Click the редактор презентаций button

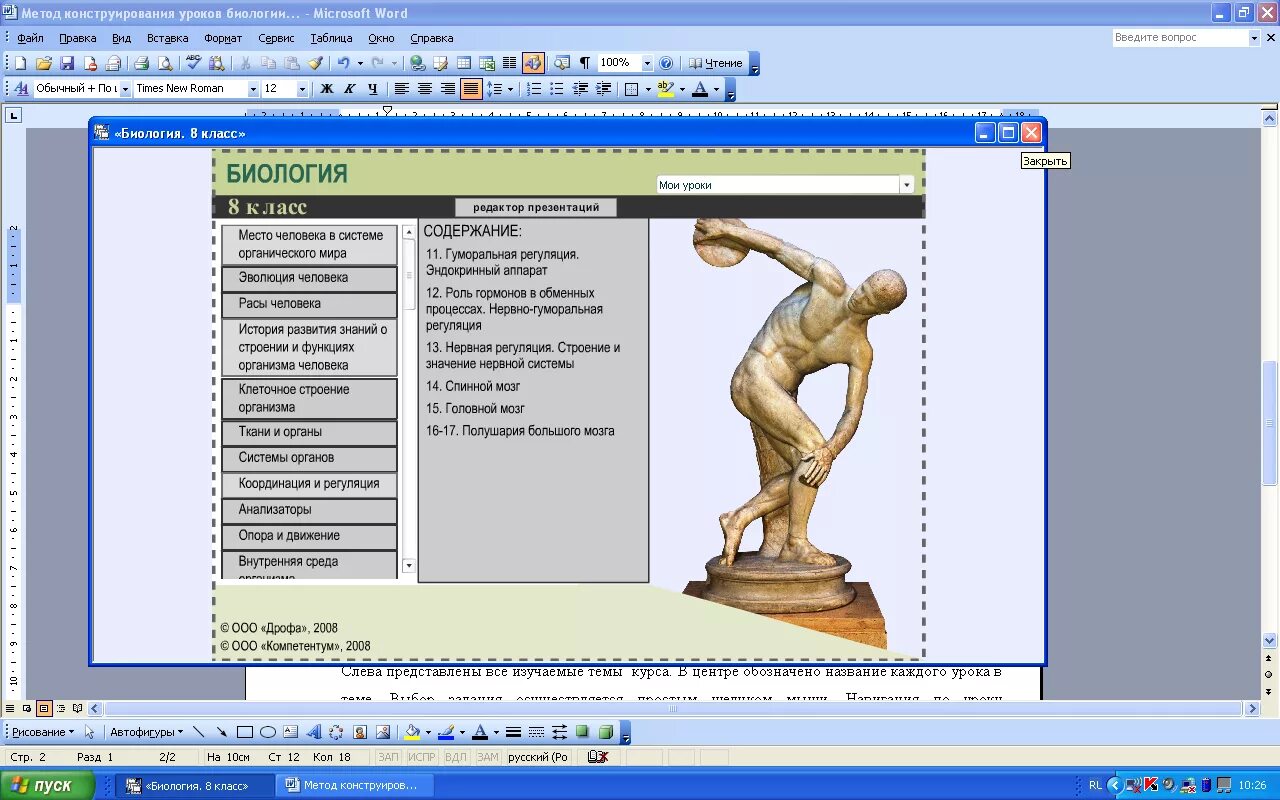click(x=536, y=208)
